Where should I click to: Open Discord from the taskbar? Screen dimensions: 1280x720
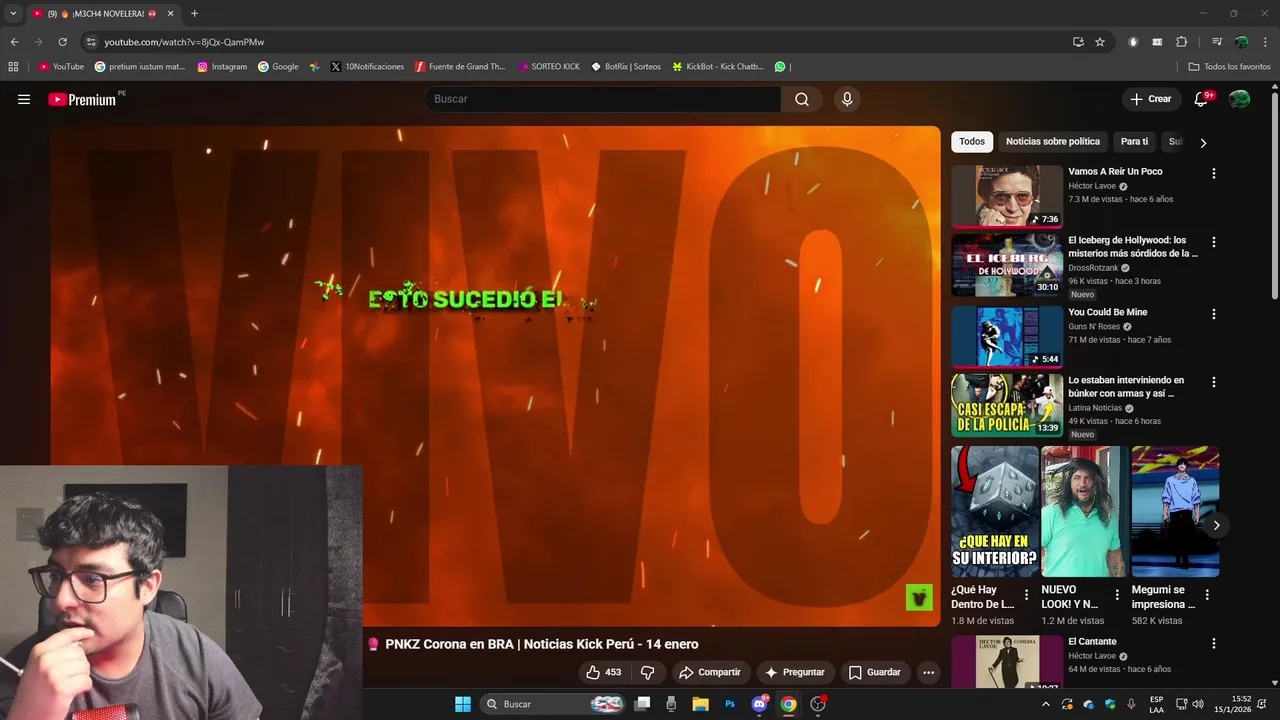click(x=759, y=704)
